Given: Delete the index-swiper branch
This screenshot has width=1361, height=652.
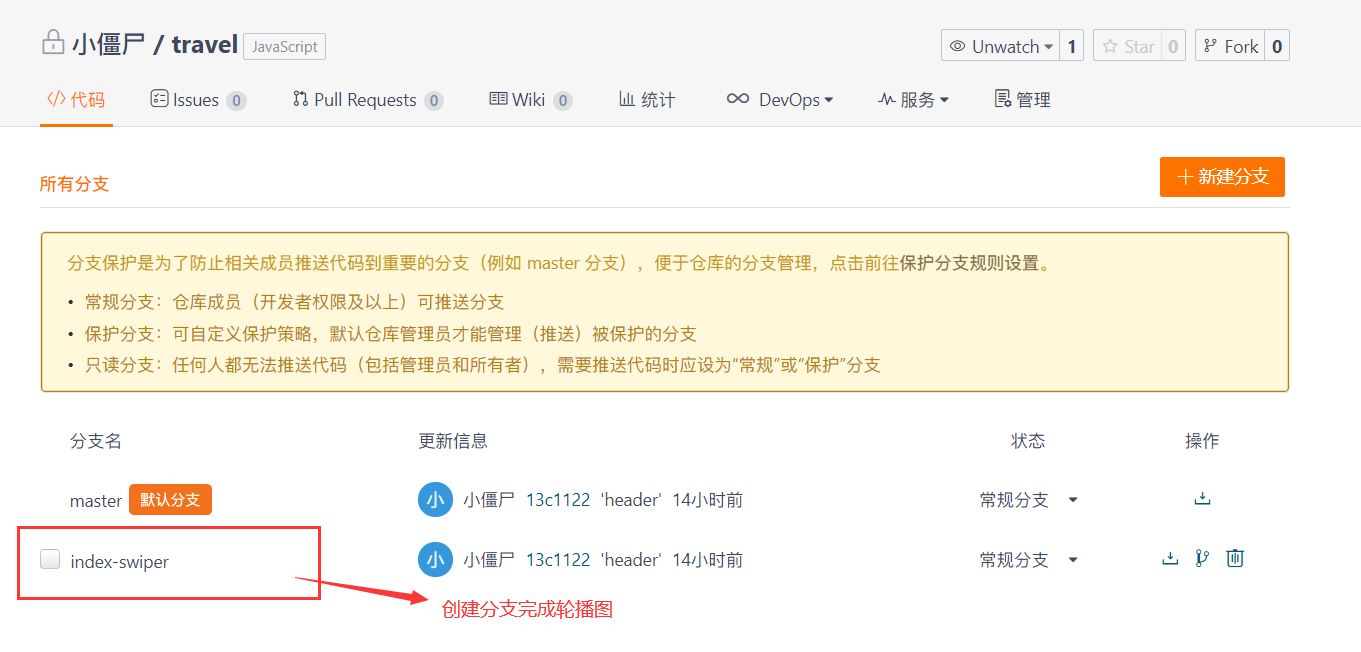Looking at the screenshot, I should point(1235,558).
